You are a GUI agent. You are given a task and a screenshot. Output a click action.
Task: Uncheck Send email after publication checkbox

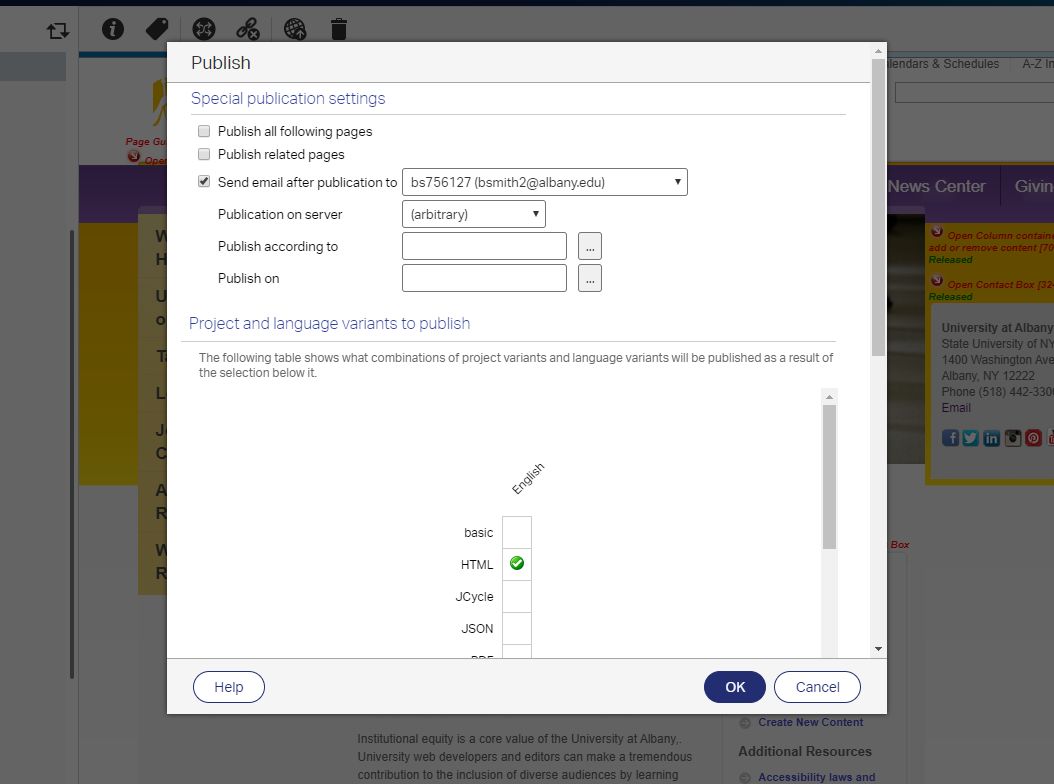(x=204, y=182)
